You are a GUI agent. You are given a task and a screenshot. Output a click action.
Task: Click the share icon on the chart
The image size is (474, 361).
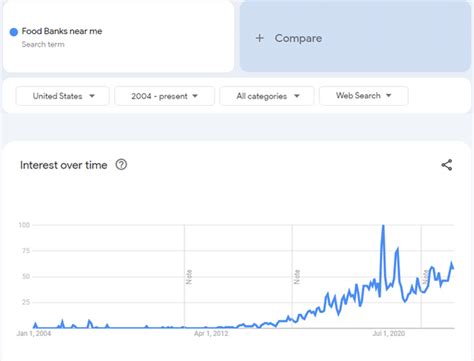tap(447, 165)
